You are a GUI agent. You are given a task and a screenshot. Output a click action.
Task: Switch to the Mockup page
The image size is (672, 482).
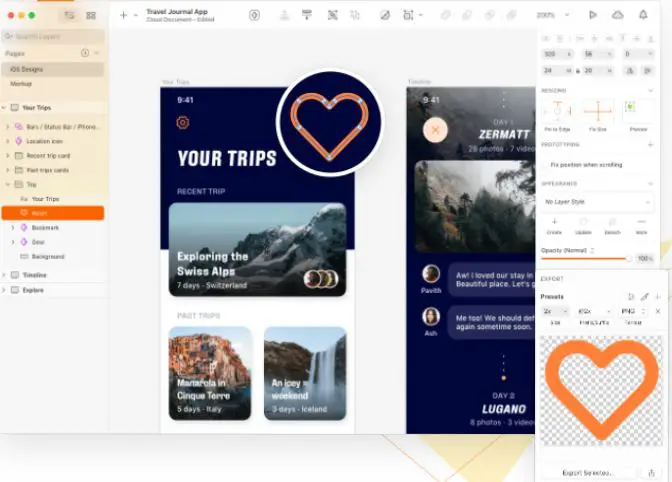(x=21, y=84)
